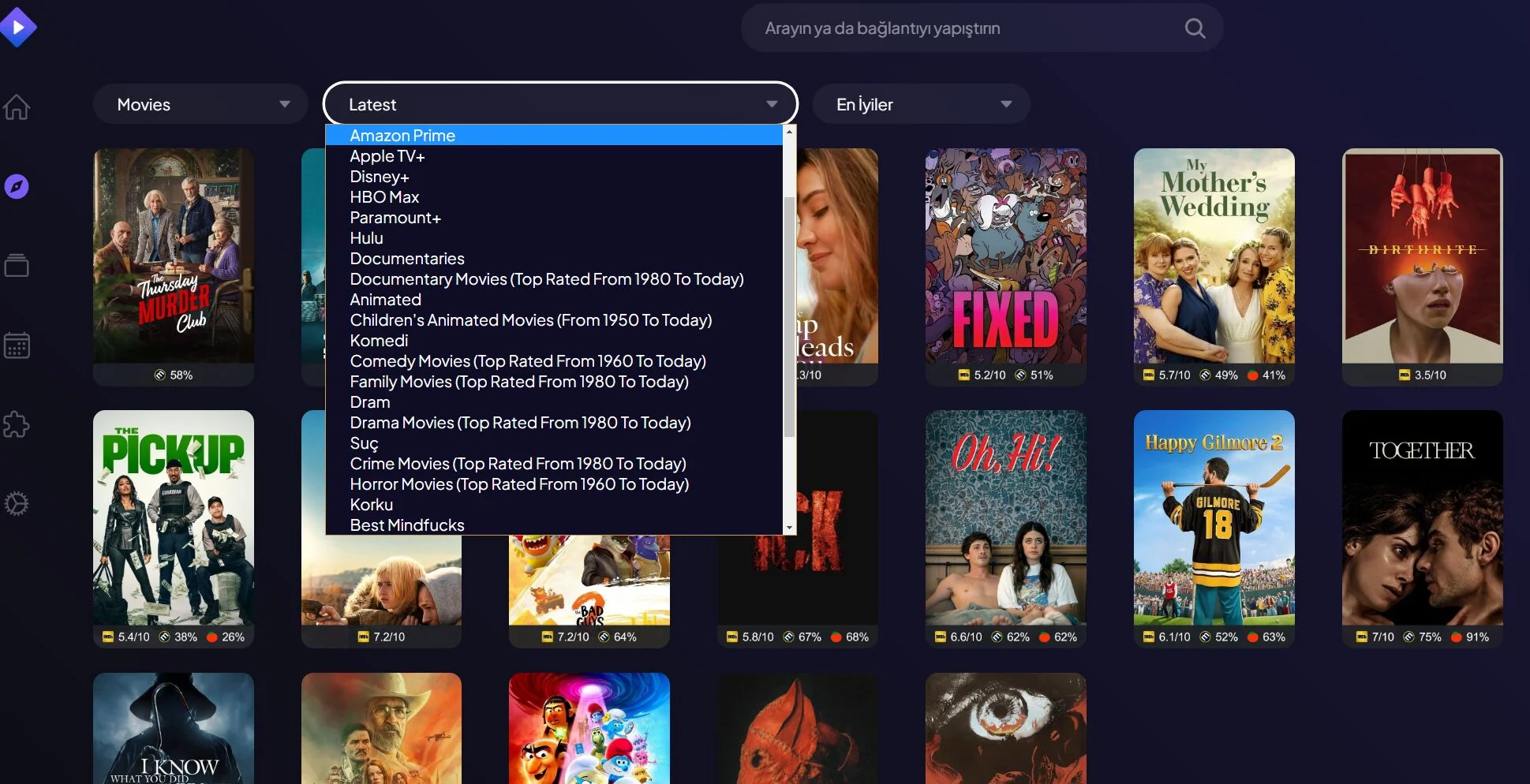1530x784 pixels.
Task: Click the Metacritic icon on Thursday Murder Club
Action: coord(160,375)
